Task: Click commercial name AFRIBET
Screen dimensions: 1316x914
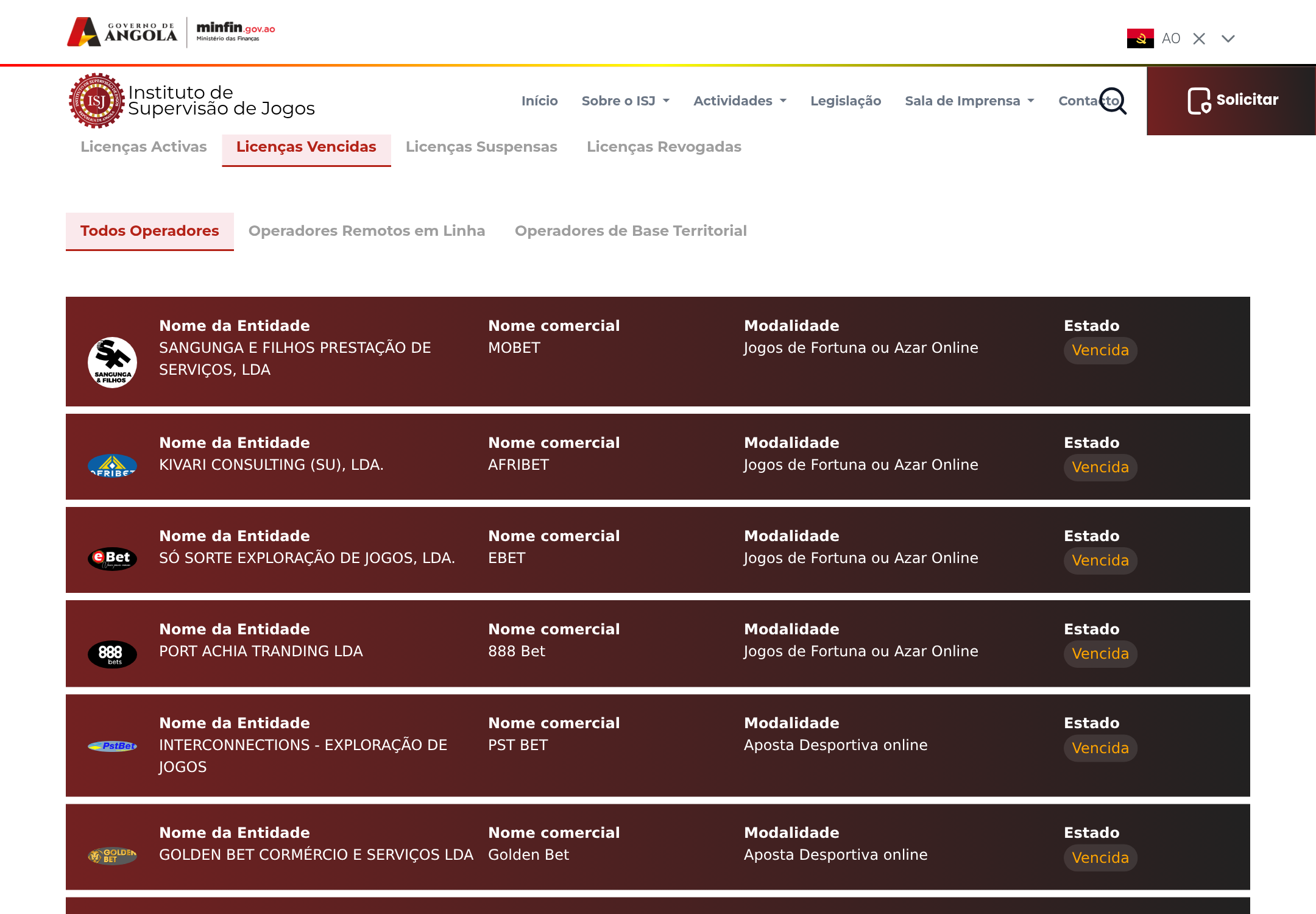Action: 518,465
